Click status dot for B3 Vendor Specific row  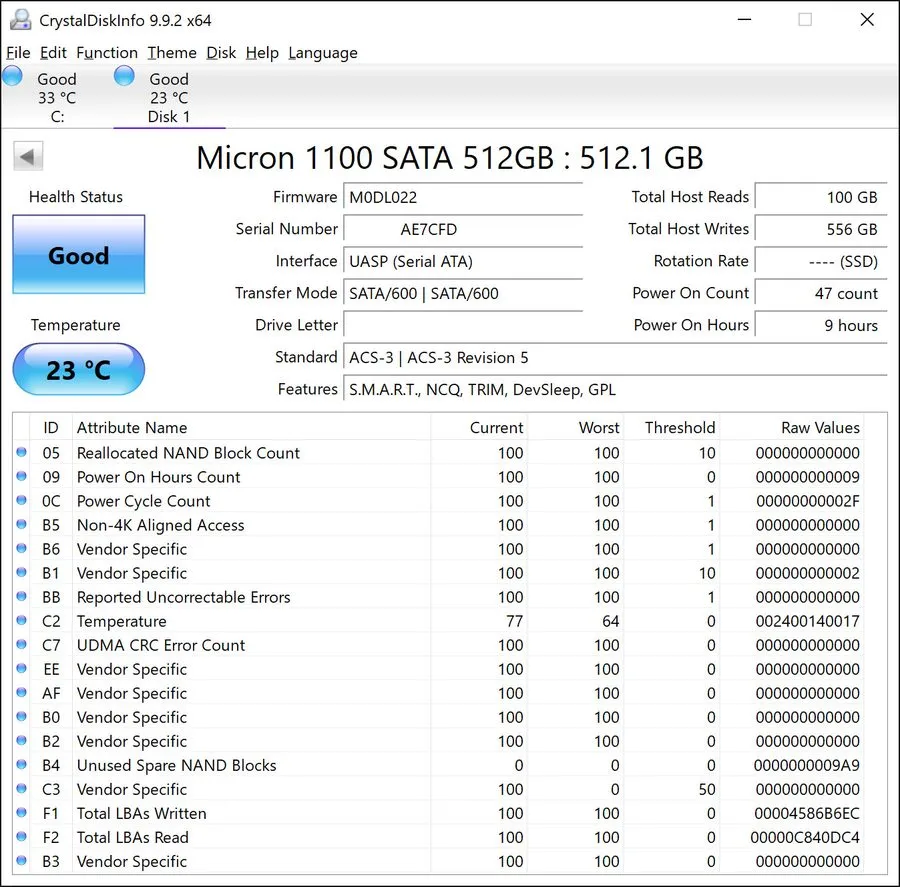[x=22, y=861]
